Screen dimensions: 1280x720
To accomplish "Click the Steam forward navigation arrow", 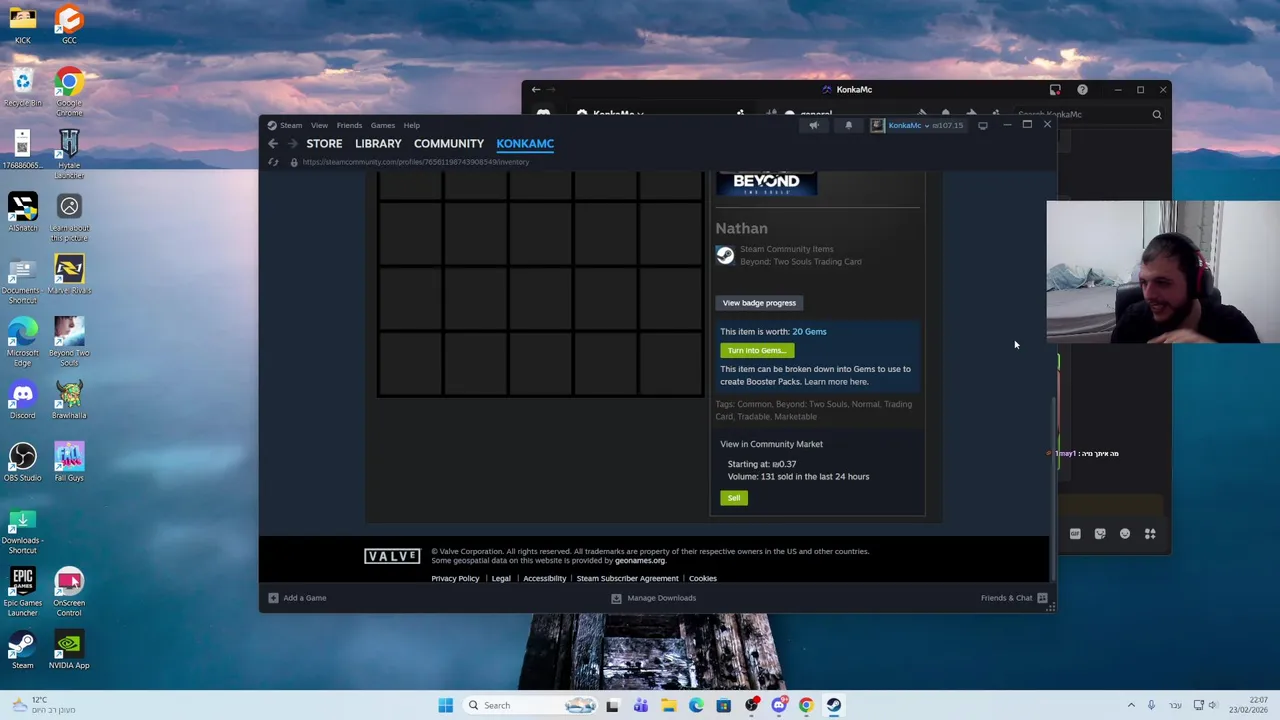I will tap(292, 144).
